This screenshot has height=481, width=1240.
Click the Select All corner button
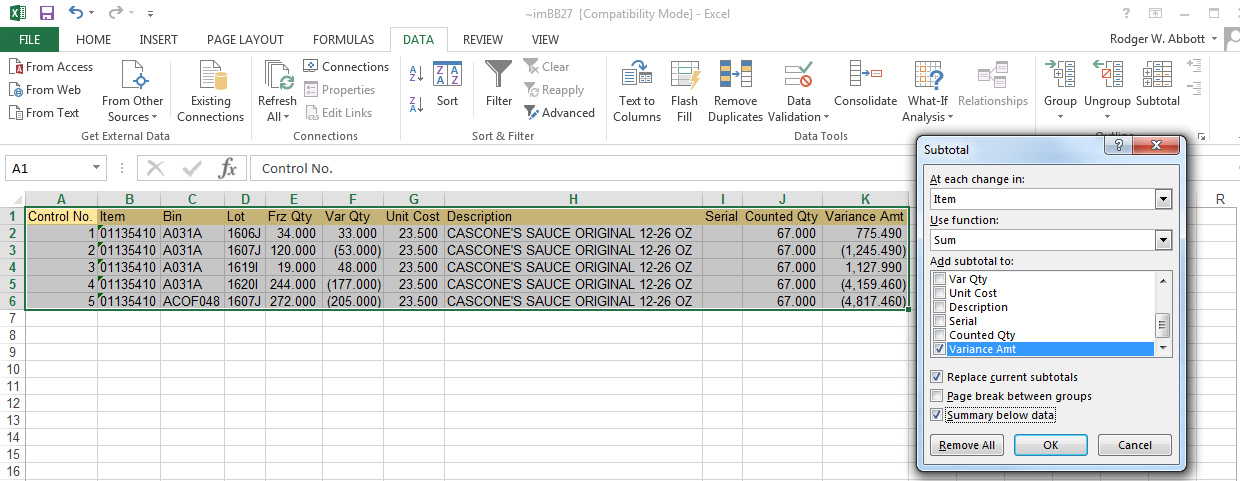[x=13, y=199]
